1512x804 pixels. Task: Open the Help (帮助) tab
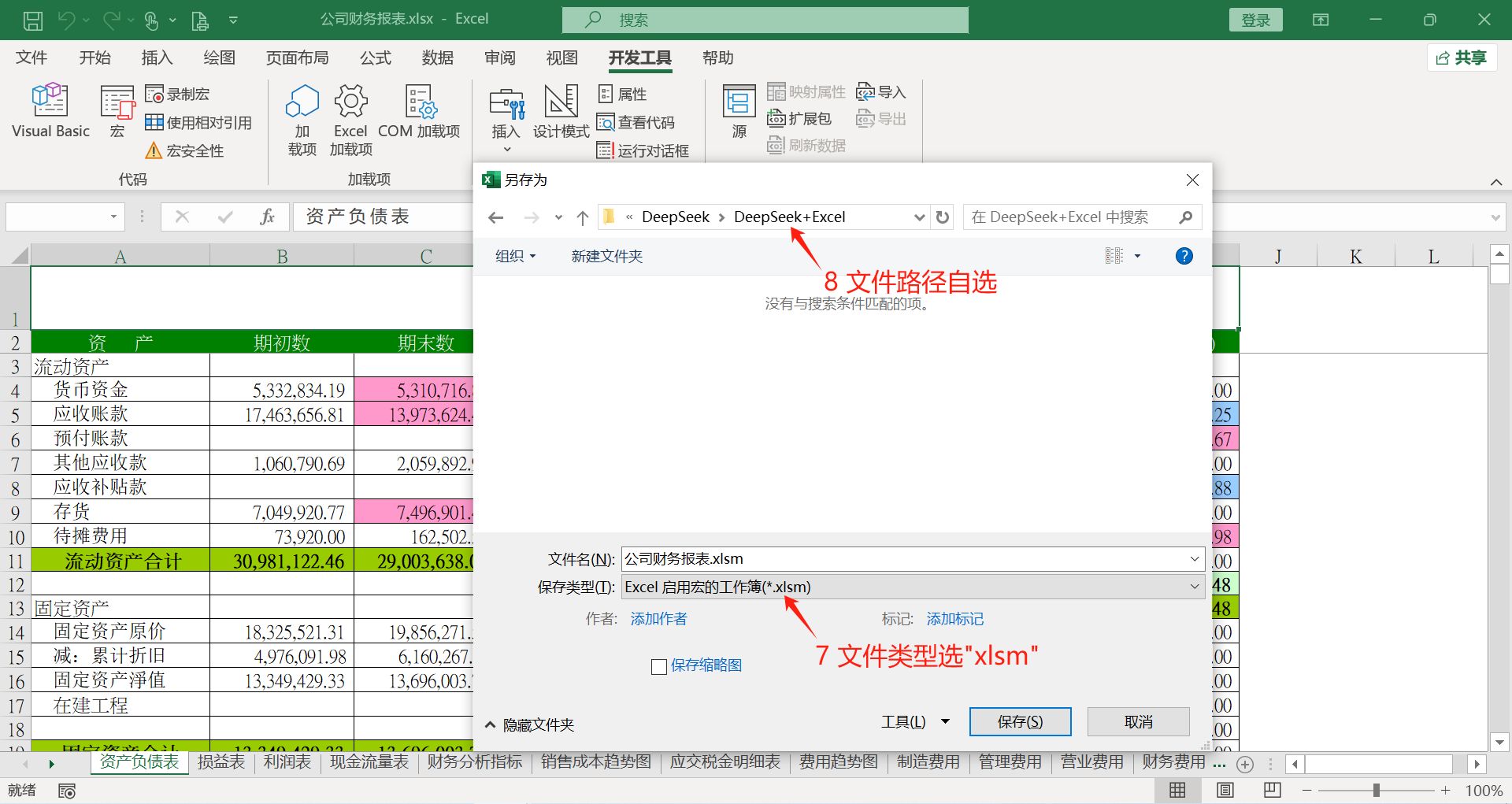[718, 57]
